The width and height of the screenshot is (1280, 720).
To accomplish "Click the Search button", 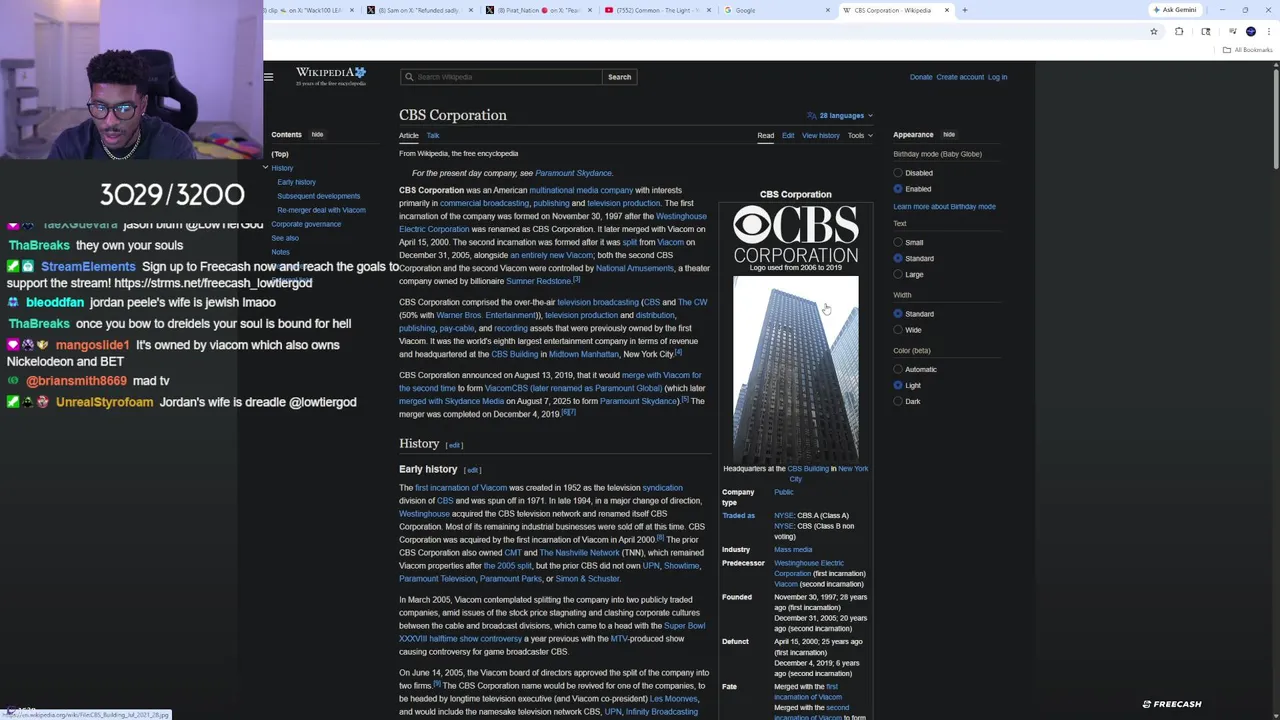I will [x=619, y=77].
